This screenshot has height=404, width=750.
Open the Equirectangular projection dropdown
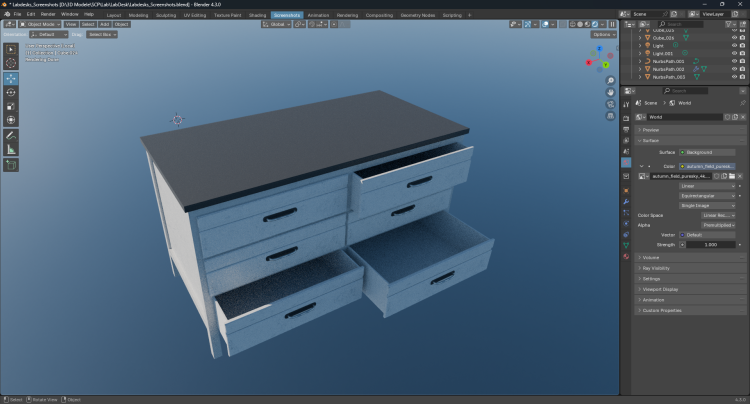(708, 195)
